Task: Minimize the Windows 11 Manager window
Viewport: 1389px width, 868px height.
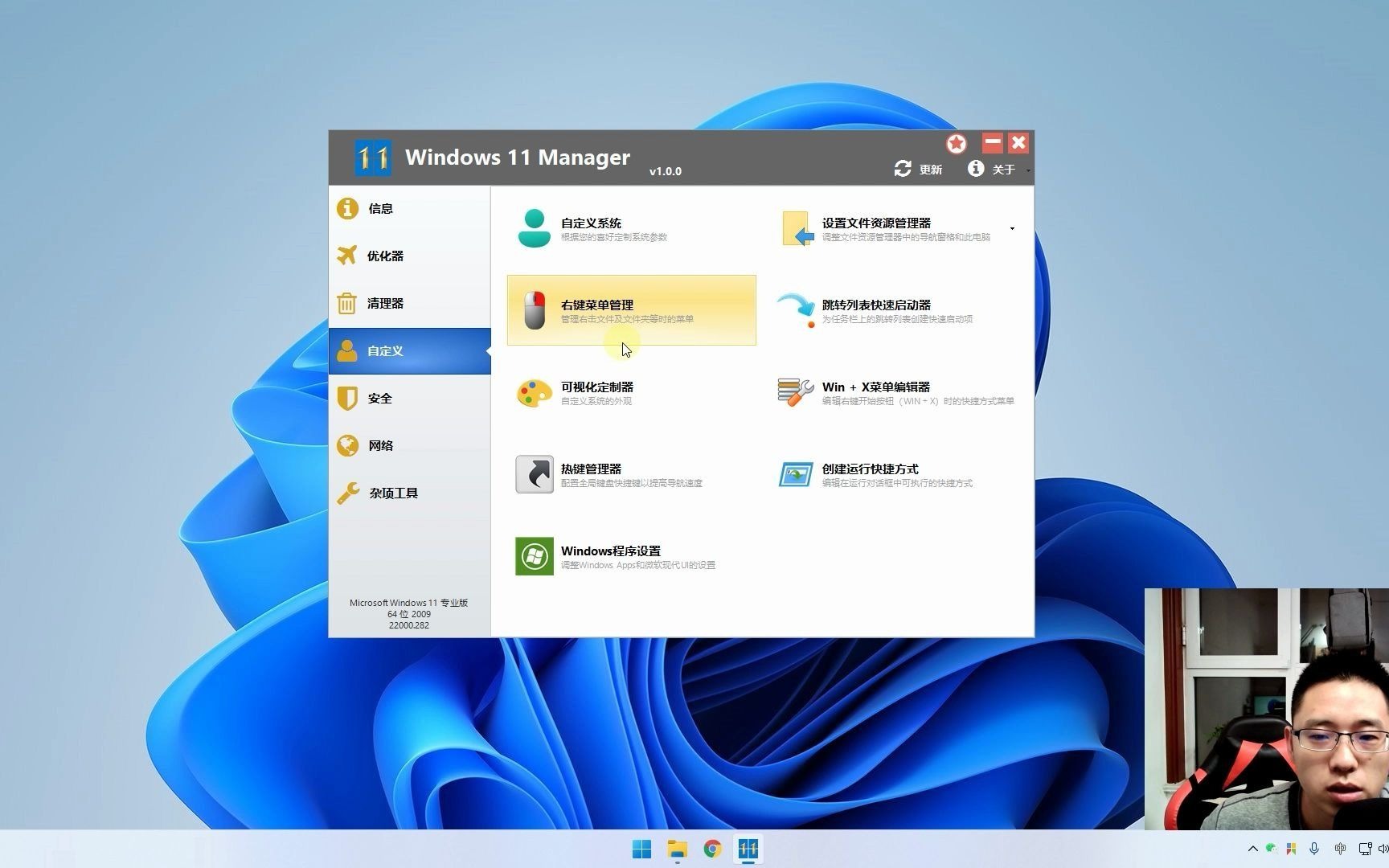Action: (x=993, y=143)
